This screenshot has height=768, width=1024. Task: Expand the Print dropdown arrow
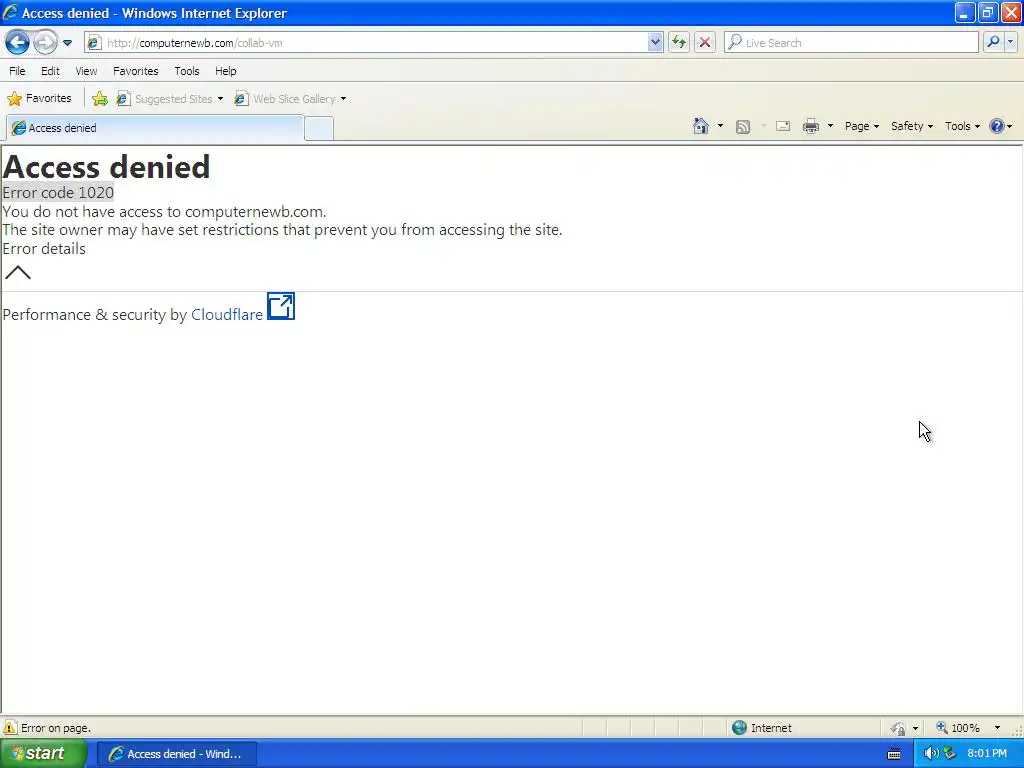pyautogui.click(x=830, y=126)
